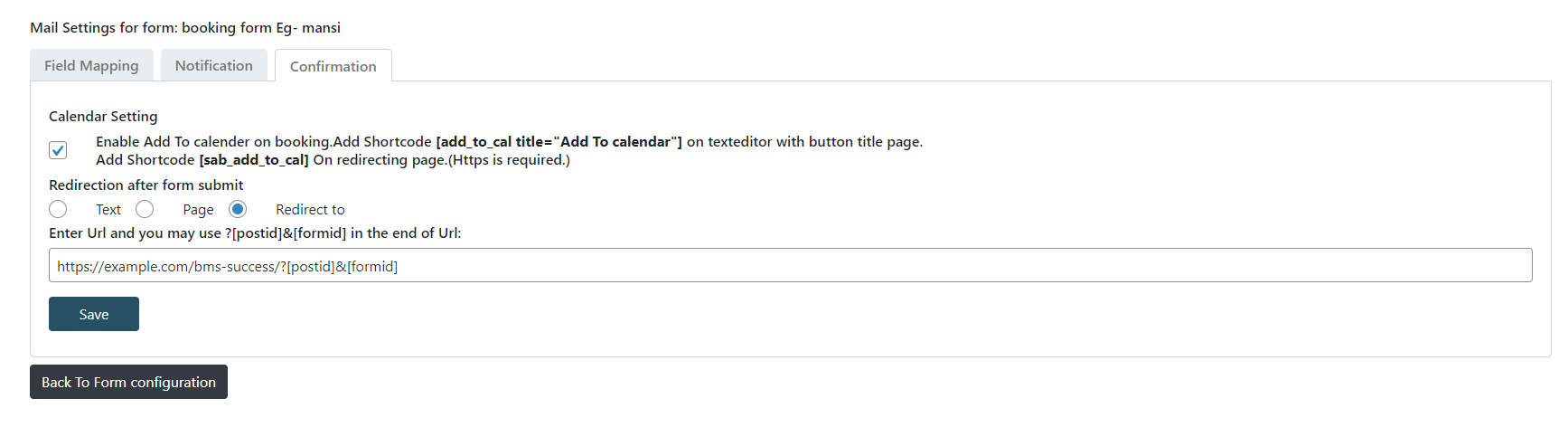Click the "Page" radio option label
1568x427 pixels.
(x=198, y=210)
